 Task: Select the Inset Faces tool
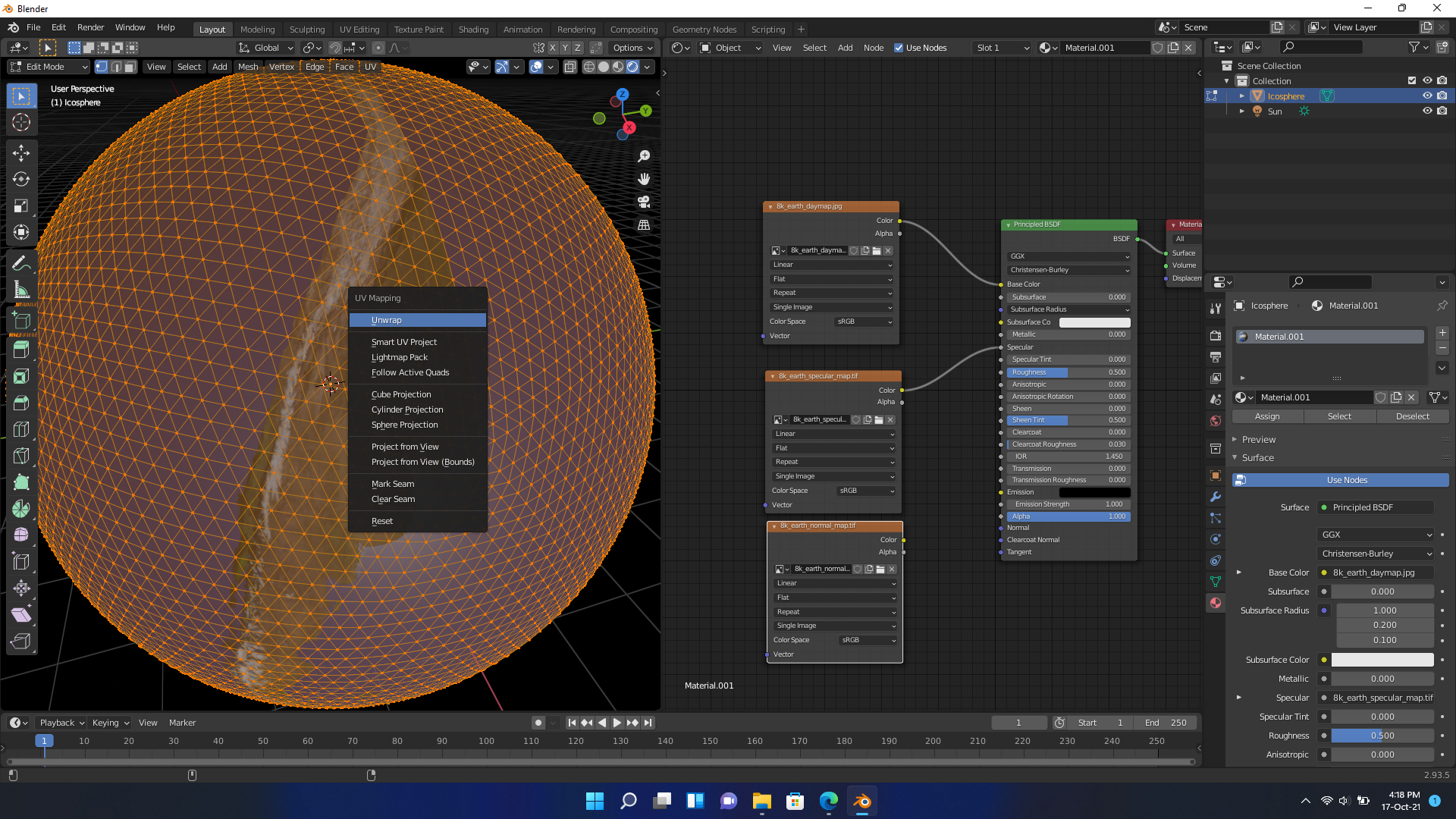click(x=21, y=377)
